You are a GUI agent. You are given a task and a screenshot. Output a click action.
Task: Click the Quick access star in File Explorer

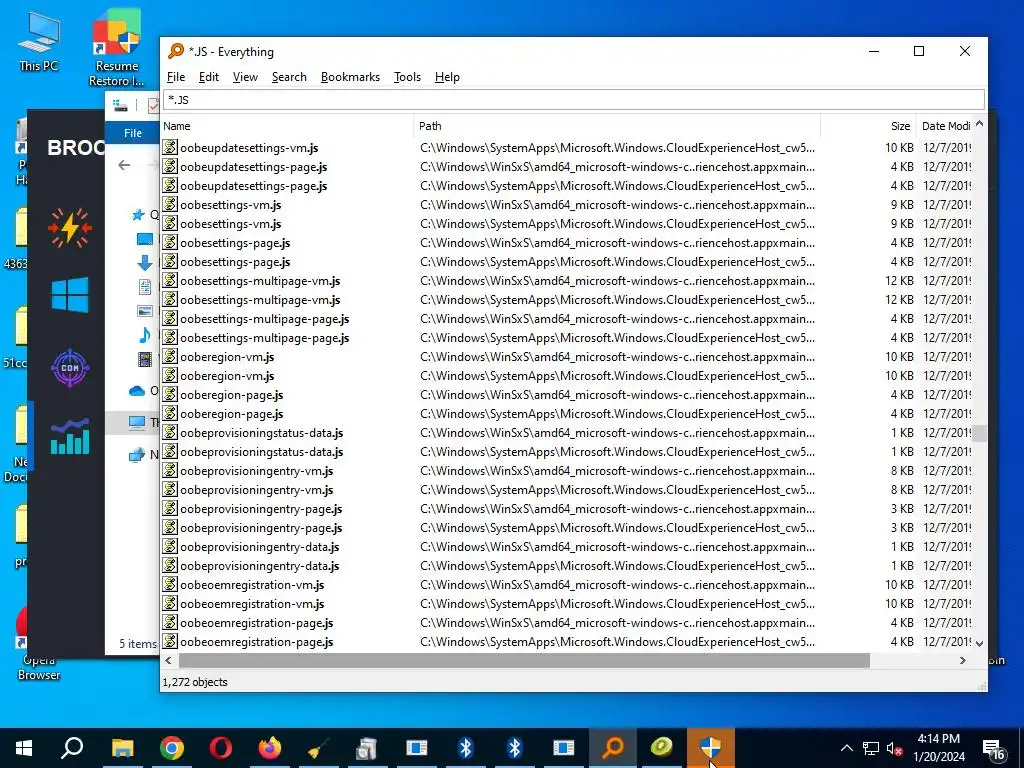(x=138, y=214)
